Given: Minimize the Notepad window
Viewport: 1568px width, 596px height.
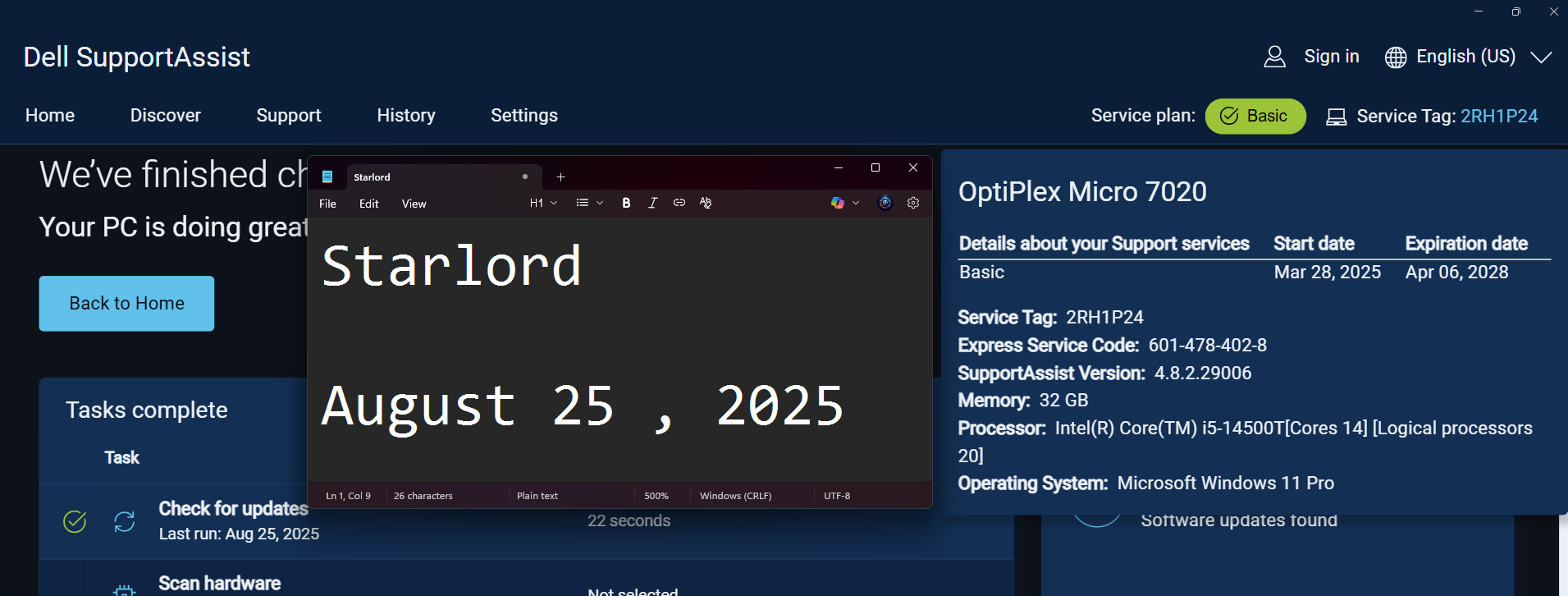Looking at the screenshot, I should click(x=838, y=167).
